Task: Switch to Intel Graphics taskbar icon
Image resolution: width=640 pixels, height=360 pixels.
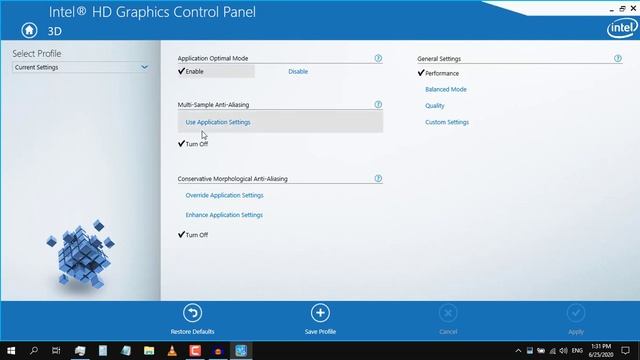Action: [241, 351]
